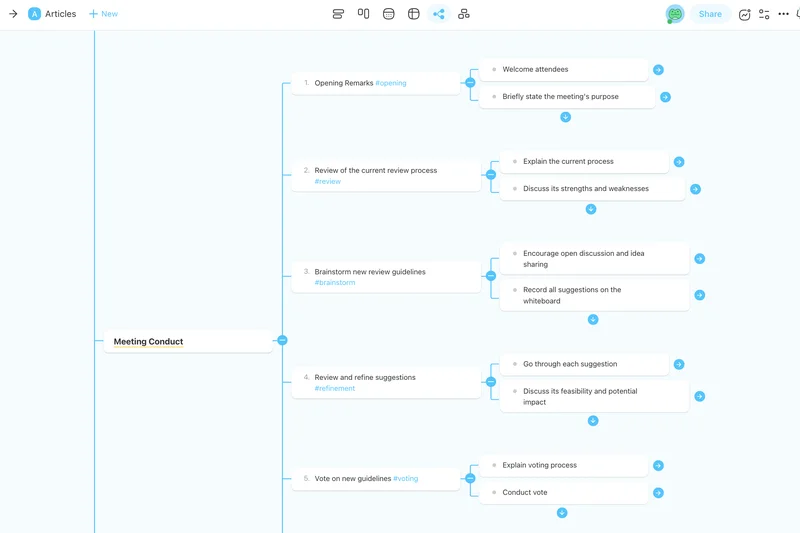
Task: Click the green frog user avatar
Action: click(675, 14)
